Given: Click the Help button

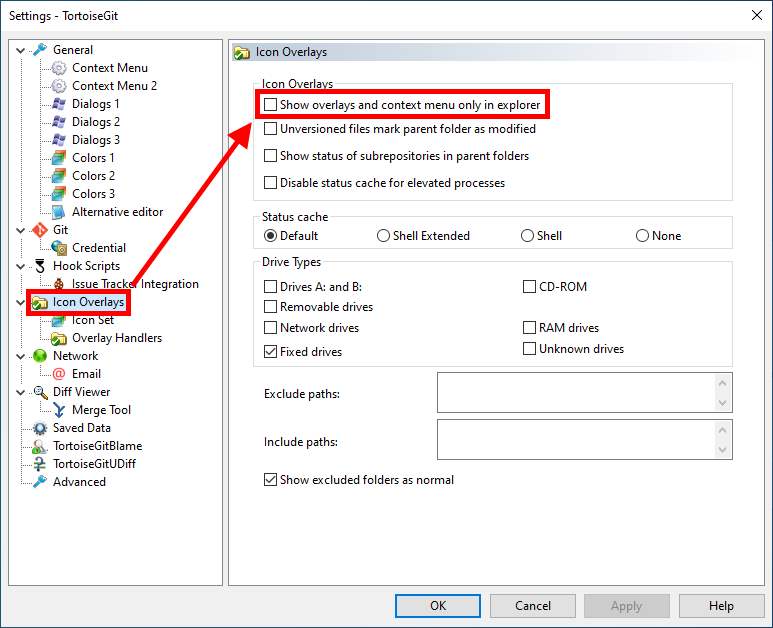Looking at the screenshot, I should (x=721, y=606).
